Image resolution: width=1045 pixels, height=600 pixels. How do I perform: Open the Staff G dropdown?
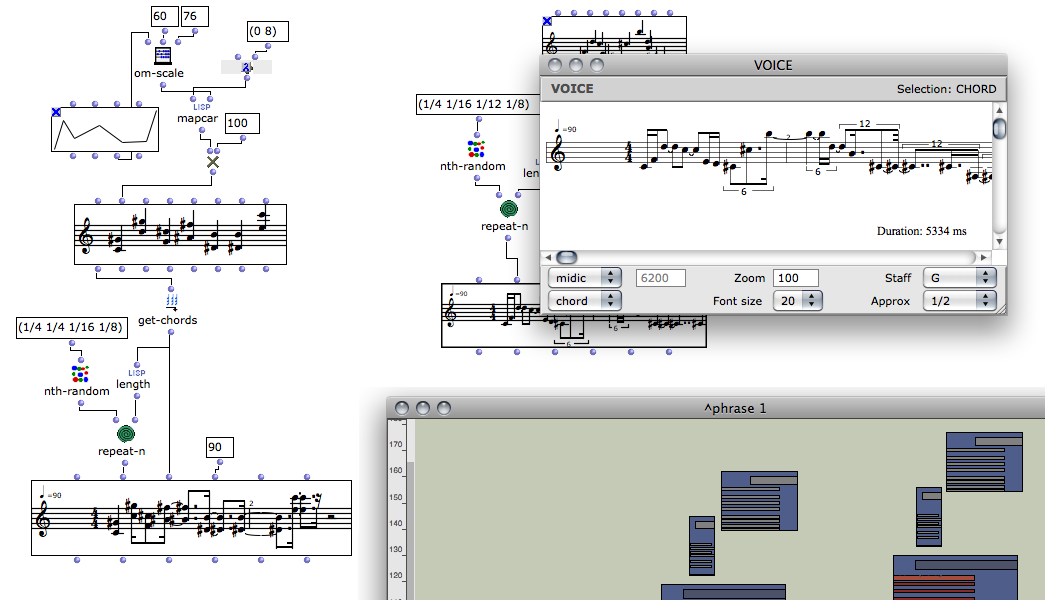(x=959, y=277)
